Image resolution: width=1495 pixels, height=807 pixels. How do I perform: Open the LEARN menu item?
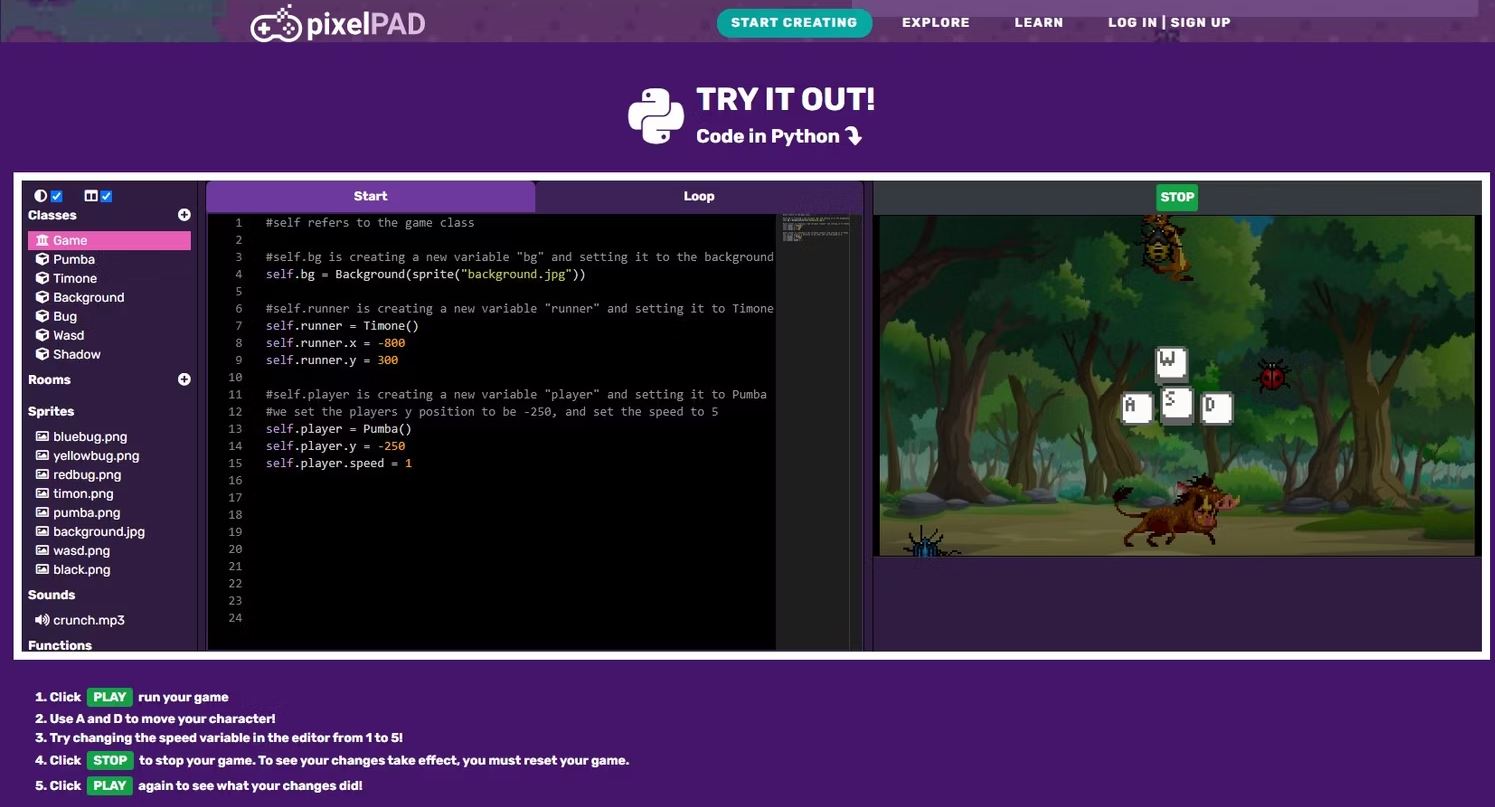pyautogui.click(x=1039, y=23)
